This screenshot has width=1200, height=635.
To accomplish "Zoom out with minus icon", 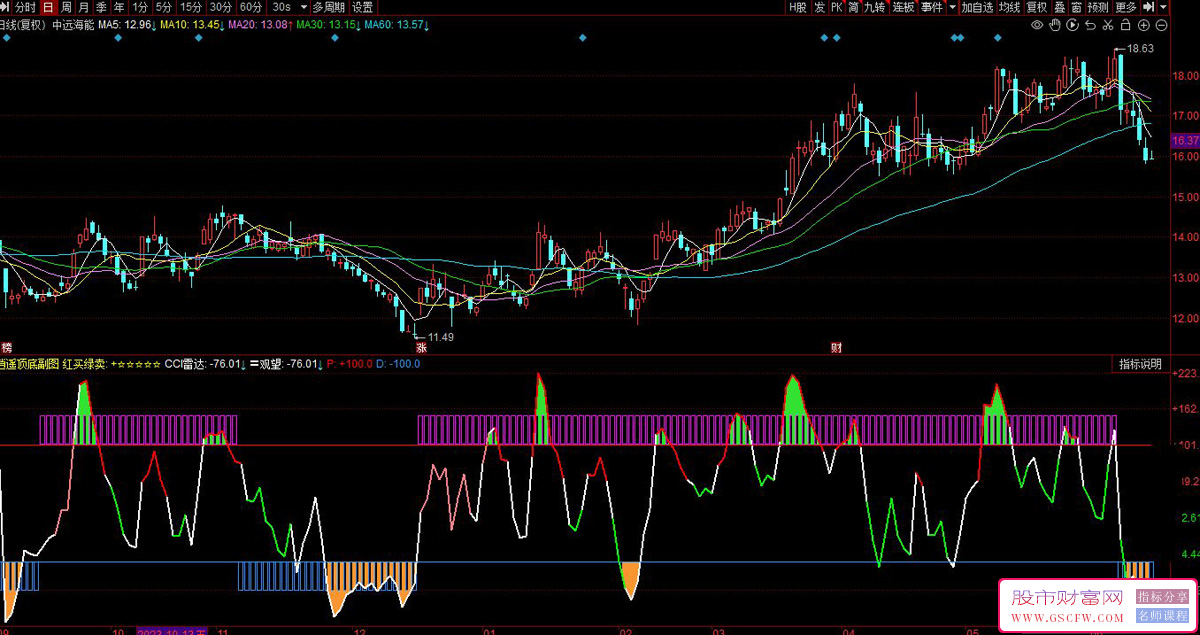I will pyautogui.click(x=1159, y=24).
